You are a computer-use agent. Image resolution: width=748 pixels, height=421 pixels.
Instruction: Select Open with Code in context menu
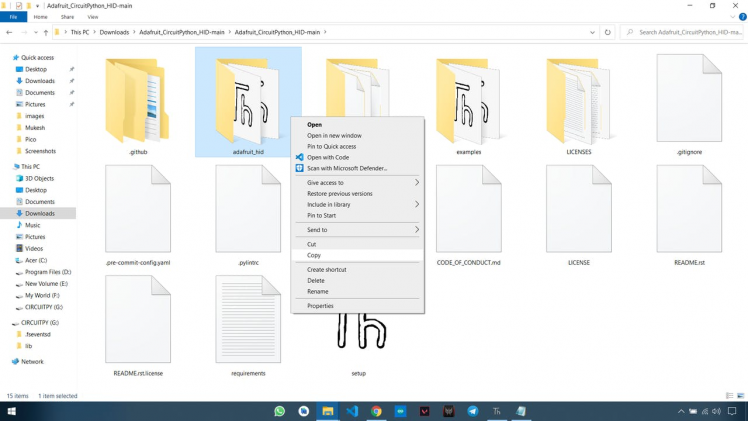point(328,157)
